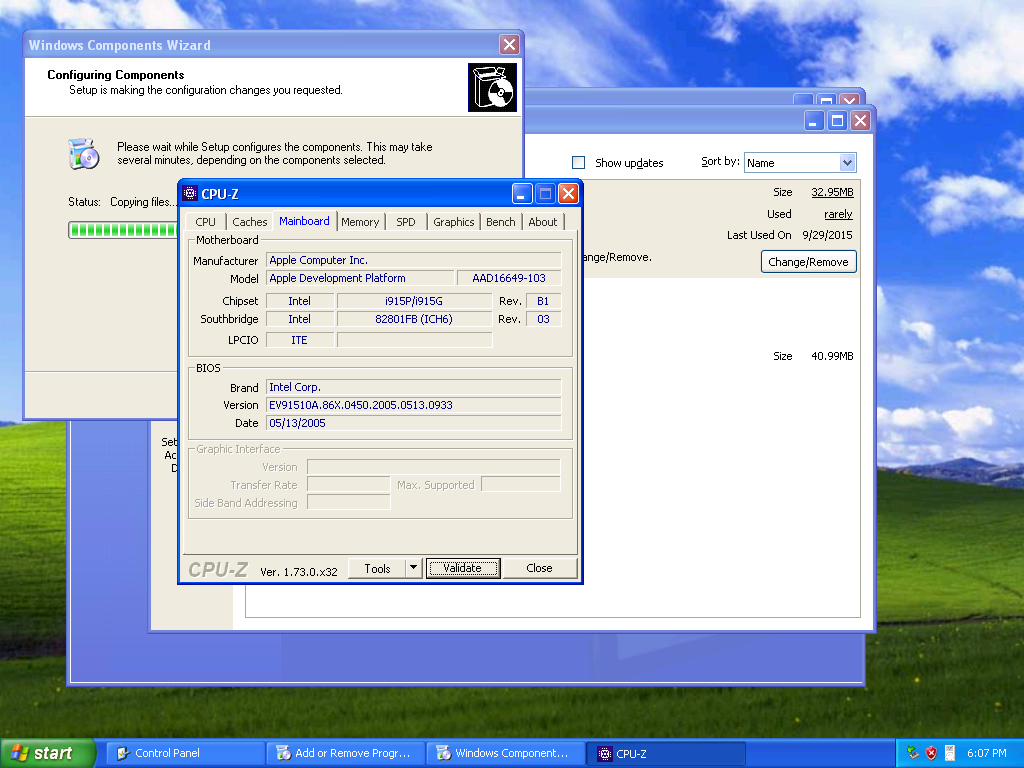1024x768 pixels.
Task: Maximize the Add or Remove Programs window
Action: 837,121
